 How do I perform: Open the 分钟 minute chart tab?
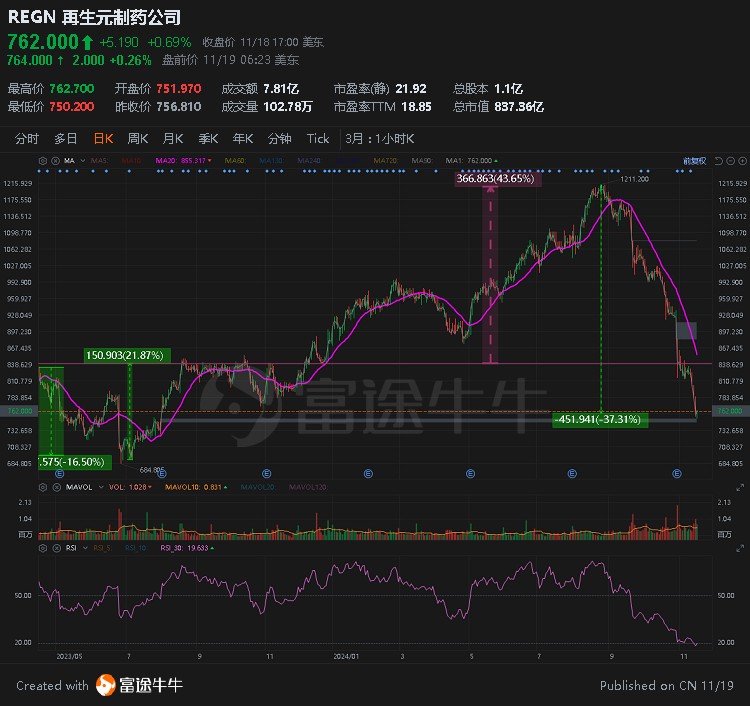(x=279, y=139)
